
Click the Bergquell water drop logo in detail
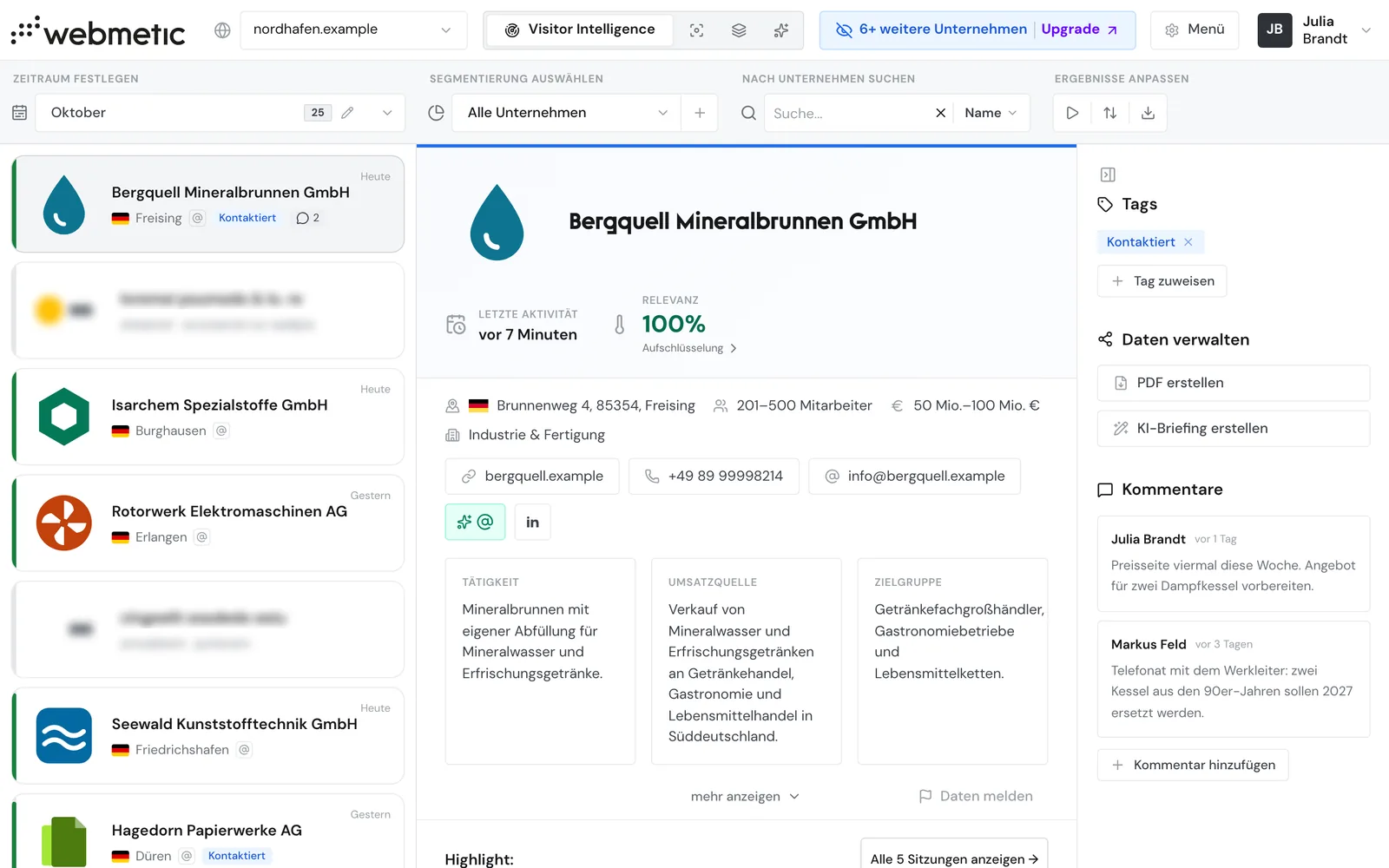pos(497,222)
